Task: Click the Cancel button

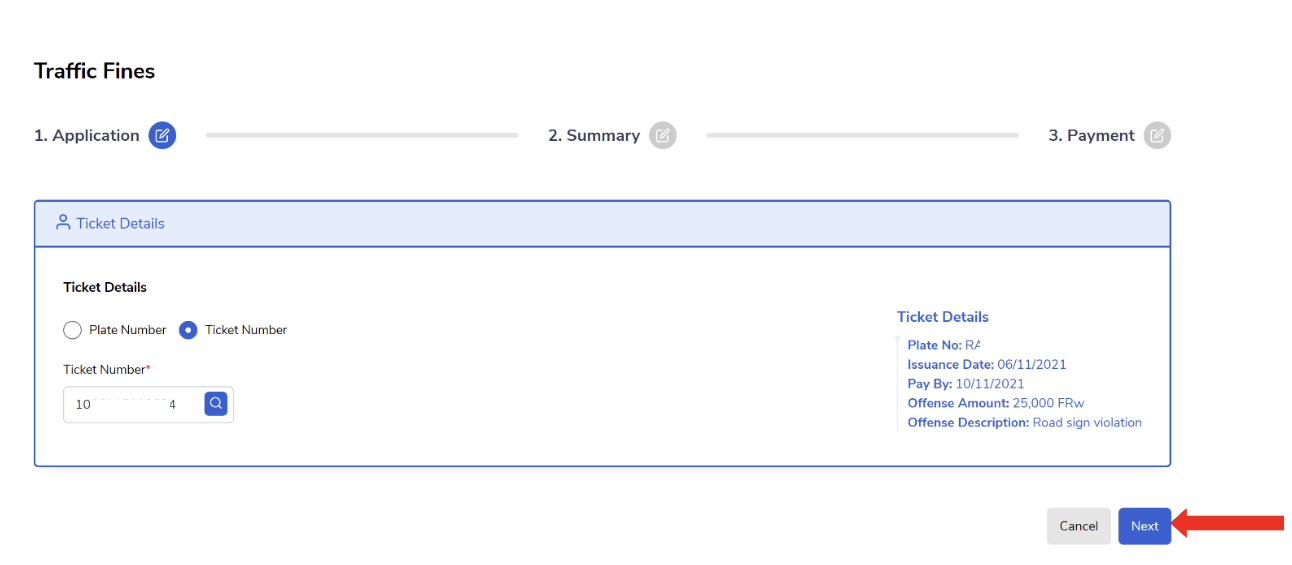Action: (x=1078, y=526)
